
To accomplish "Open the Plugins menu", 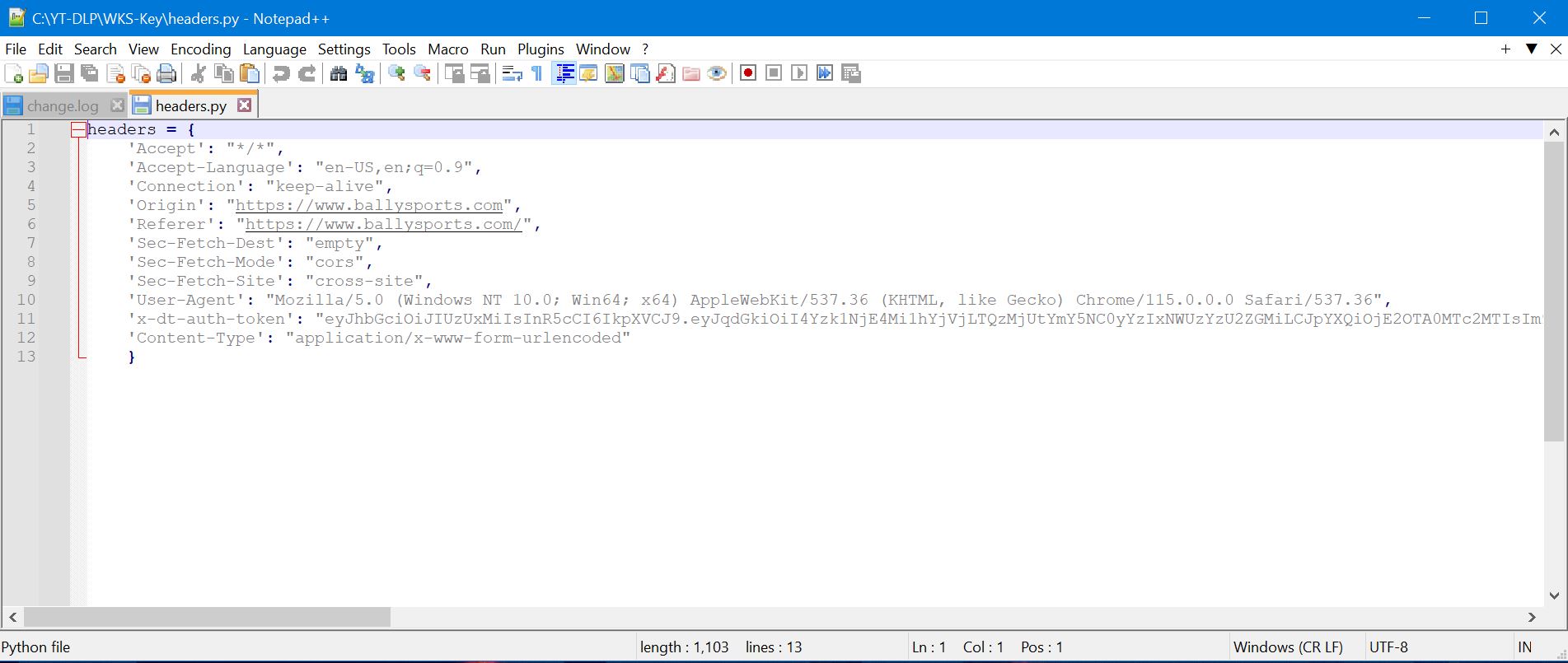I will click(x=541, y=49).
